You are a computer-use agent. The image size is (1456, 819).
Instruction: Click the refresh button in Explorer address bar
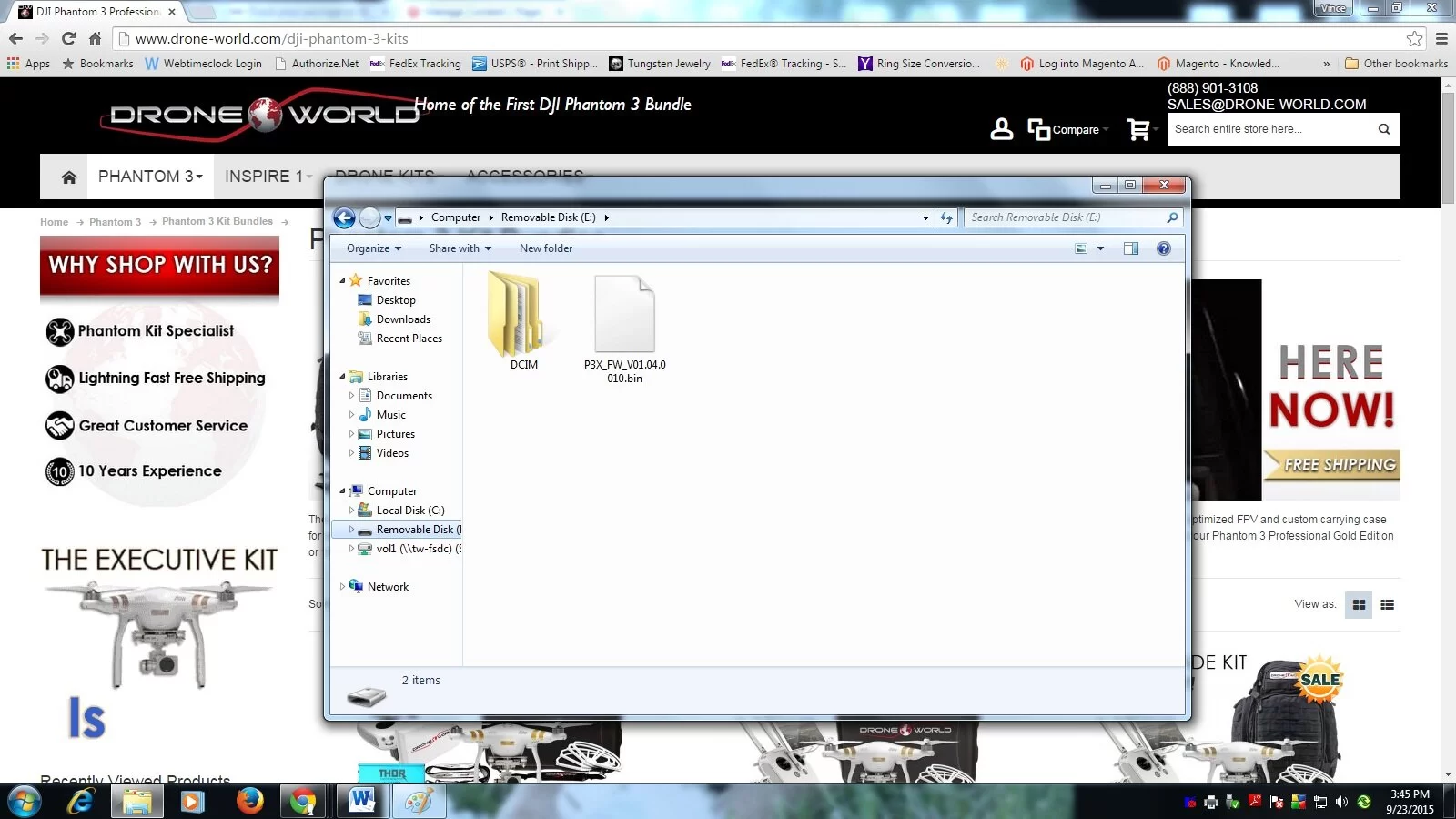[x=946, y=217]
